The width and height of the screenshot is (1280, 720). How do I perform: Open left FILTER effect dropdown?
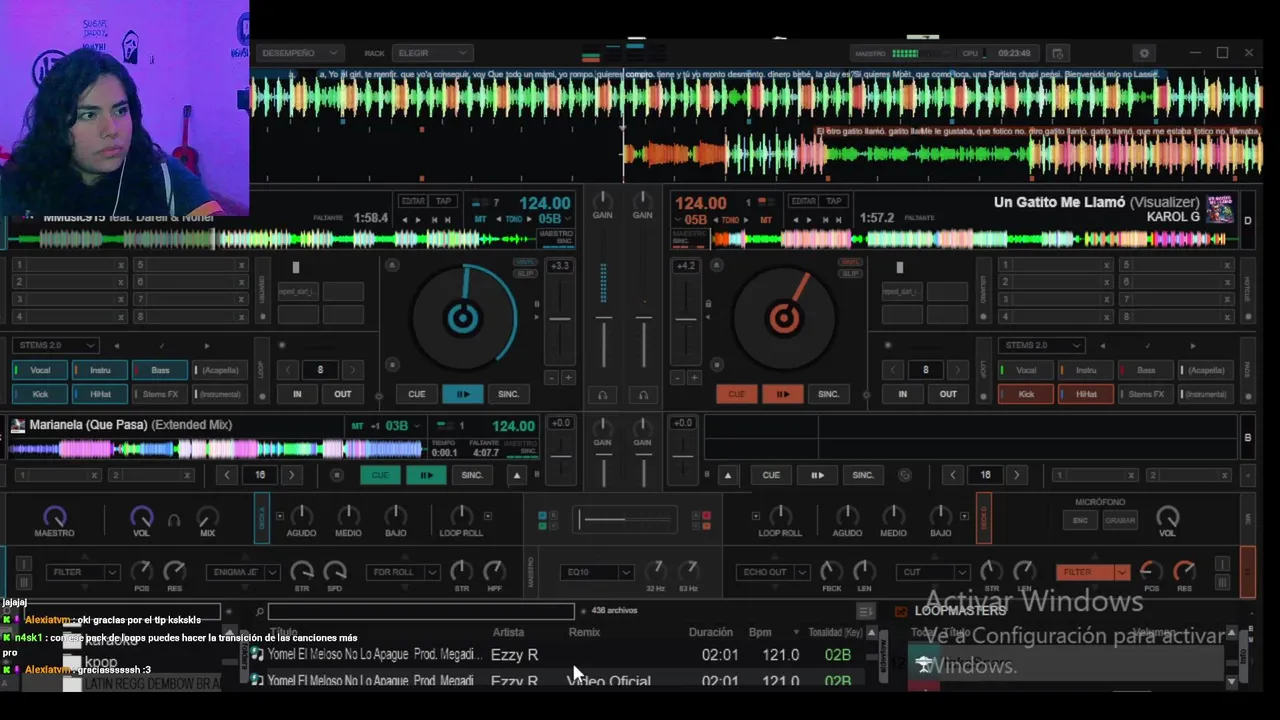click(x=83, y=572)
